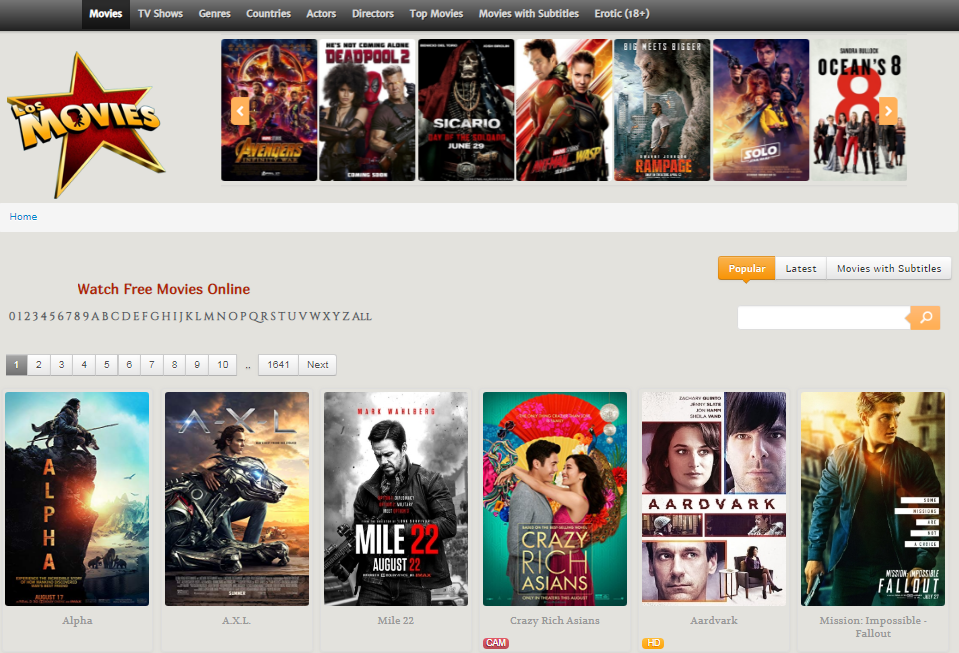Open the Ant-Man and the Wasp poster
Viewport: 959px width, 653px height.
click(x=564, y=110)
